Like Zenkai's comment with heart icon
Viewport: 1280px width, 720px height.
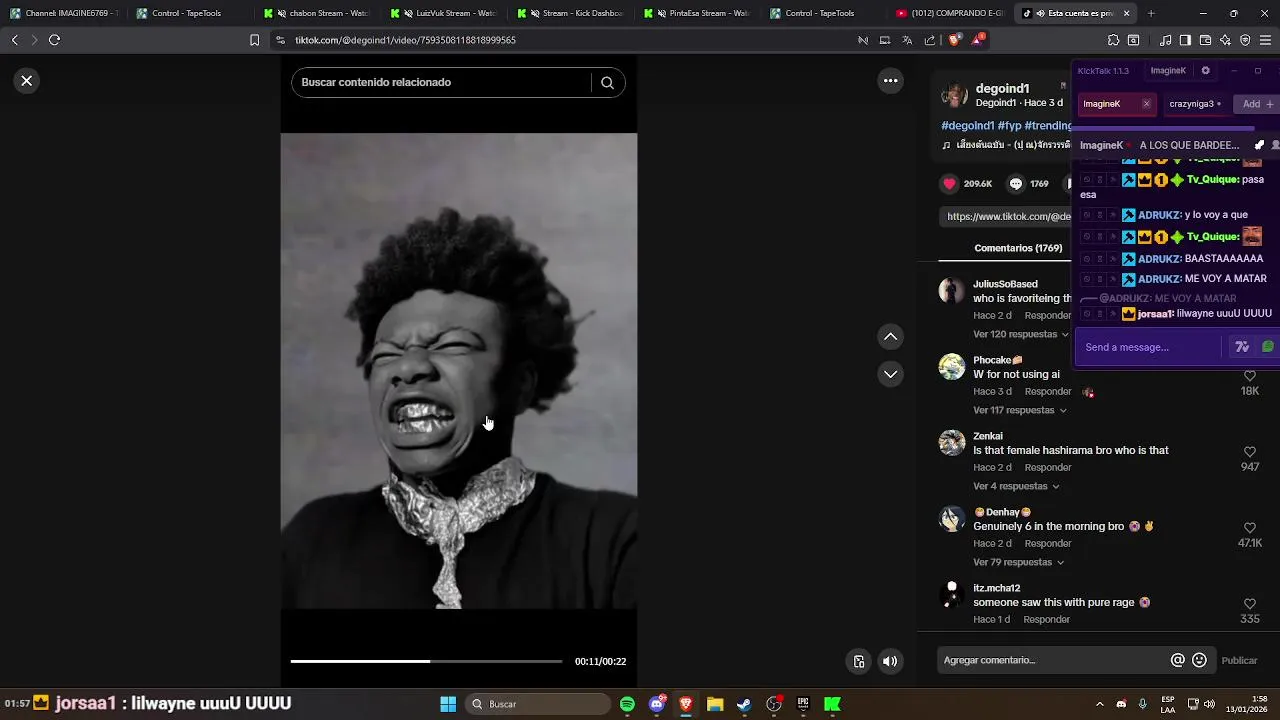1250,452
